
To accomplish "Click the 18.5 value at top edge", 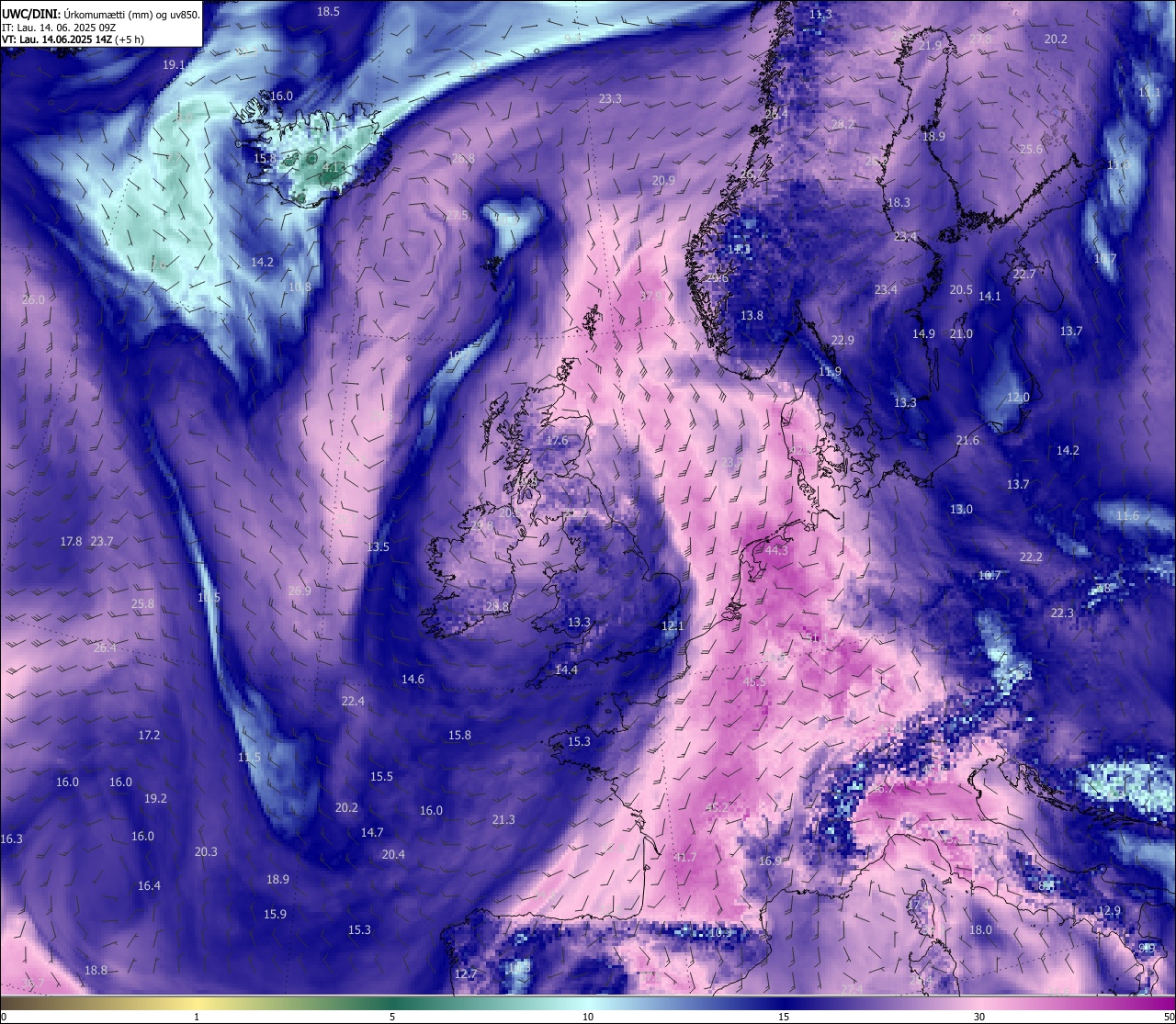I will (328, 11).
